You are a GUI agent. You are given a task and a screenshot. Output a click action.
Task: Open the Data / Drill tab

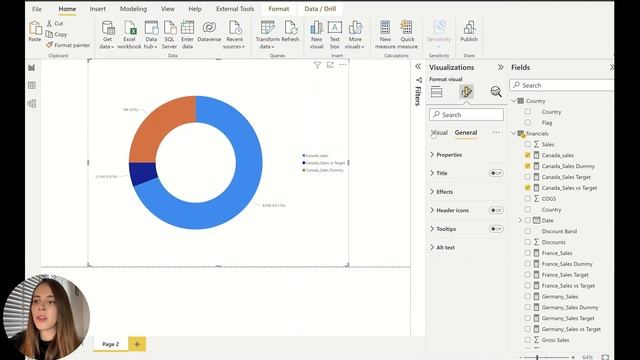[320, 9]
